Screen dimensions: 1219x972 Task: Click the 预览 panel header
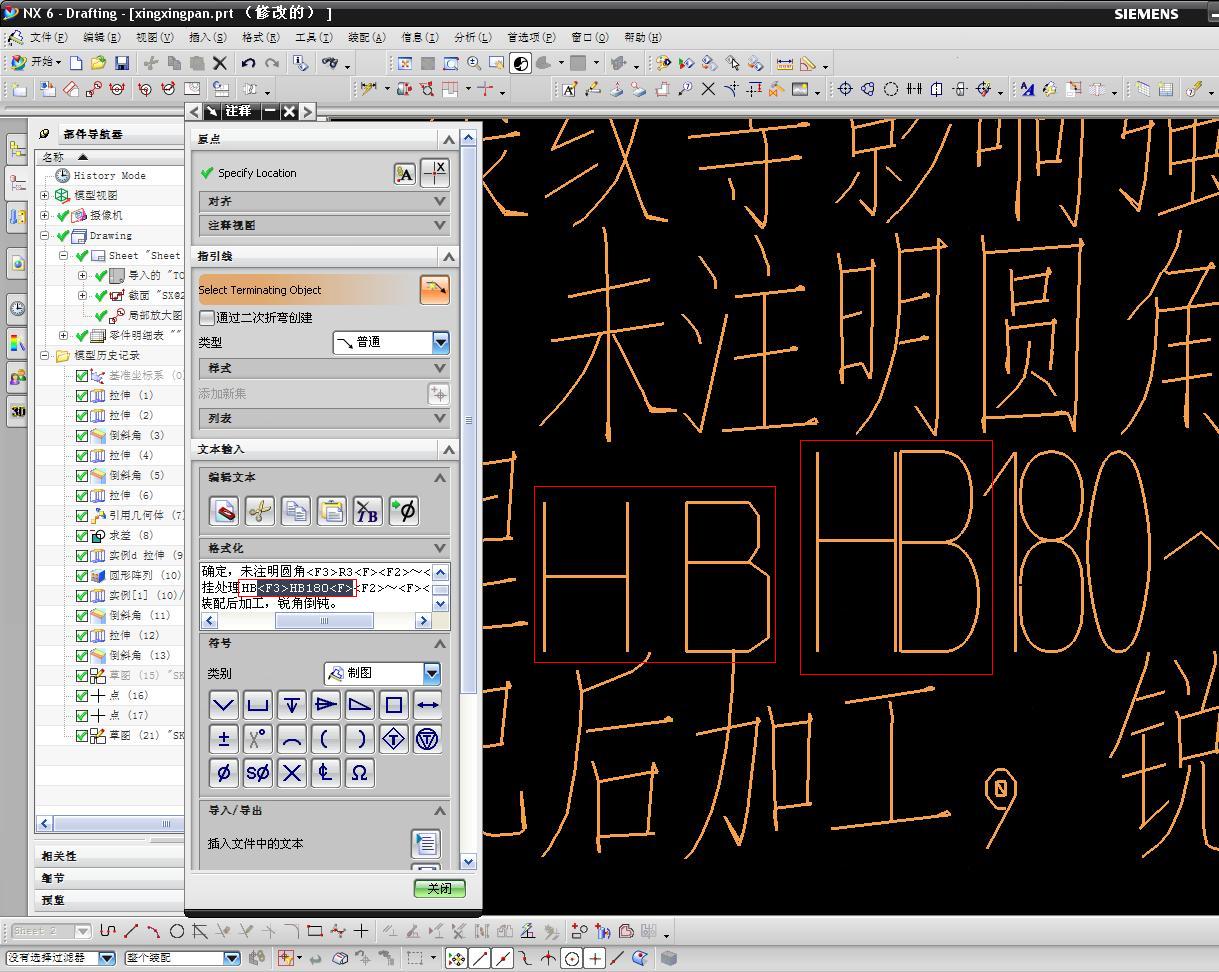[x=110, y=900]
